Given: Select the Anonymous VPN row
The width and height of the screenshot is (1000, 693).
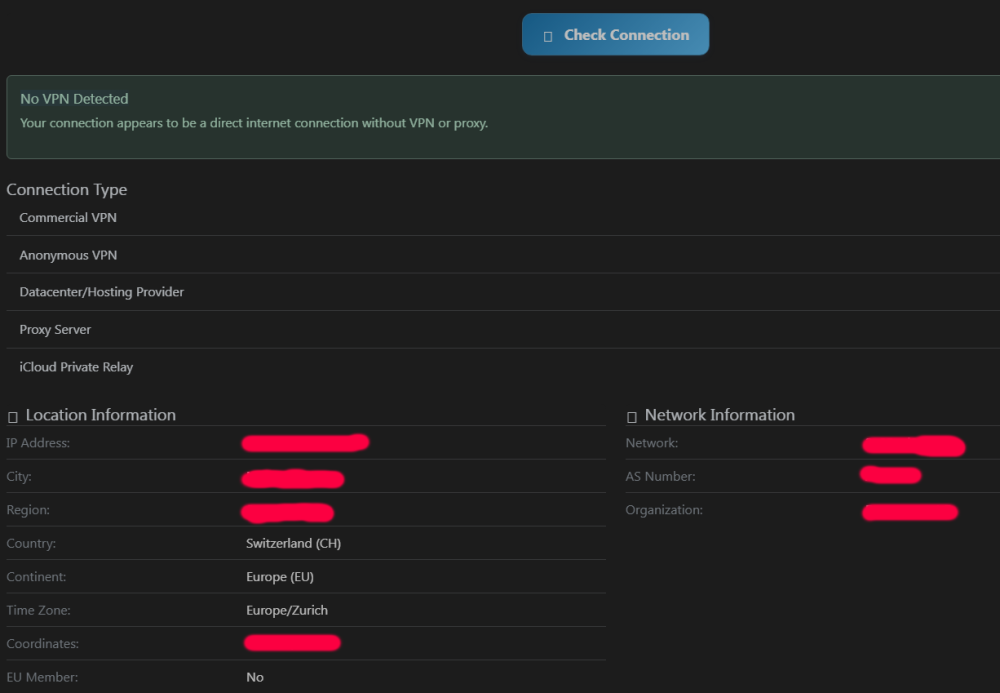Looking at the screenshot, I should tap(68, 256).
